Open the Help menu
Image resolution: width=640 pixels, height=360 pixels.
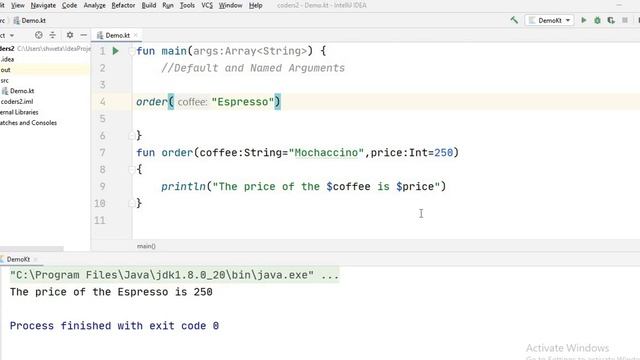256,5
